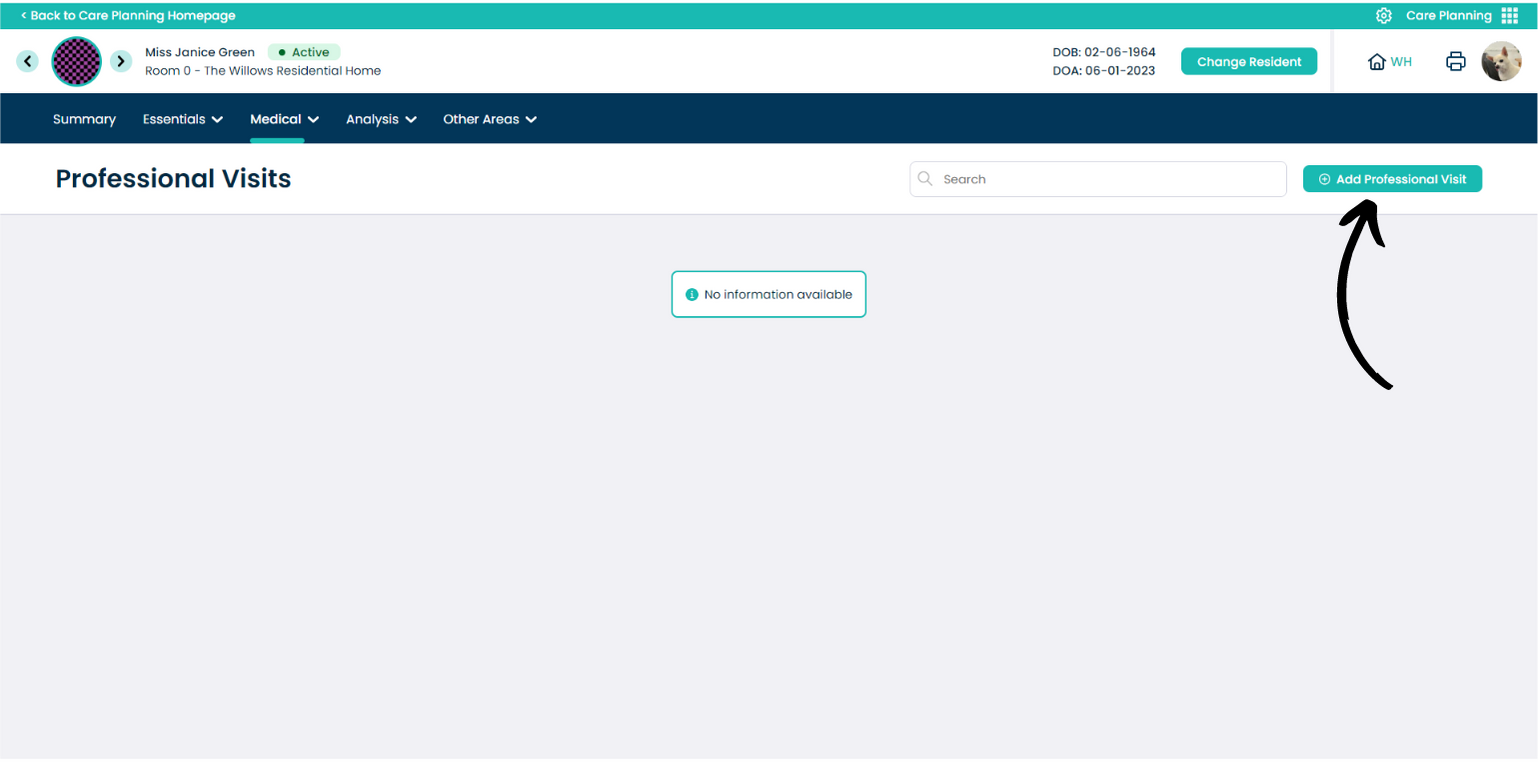The height and width of the screenshot is (763, 1538).
Task: Expand the Analysis dropdown menu
Action: 381,119
